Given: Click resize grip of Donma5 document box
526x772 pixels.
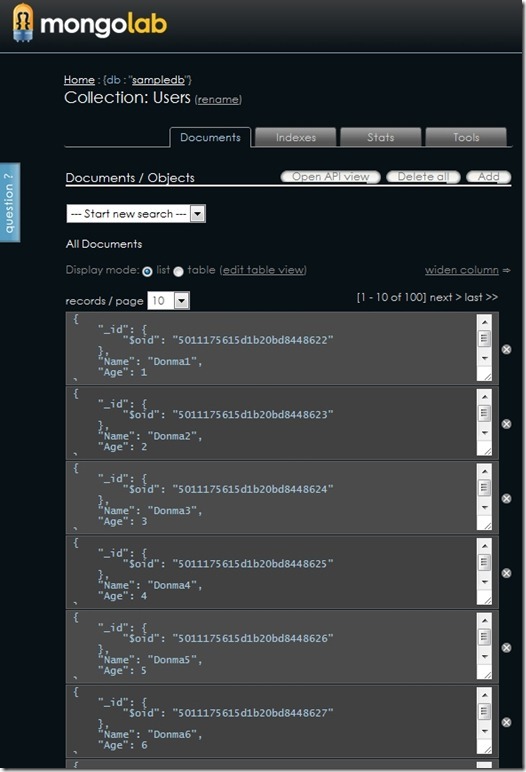Looking at the screenshot, I should click(x=487, y=675).
